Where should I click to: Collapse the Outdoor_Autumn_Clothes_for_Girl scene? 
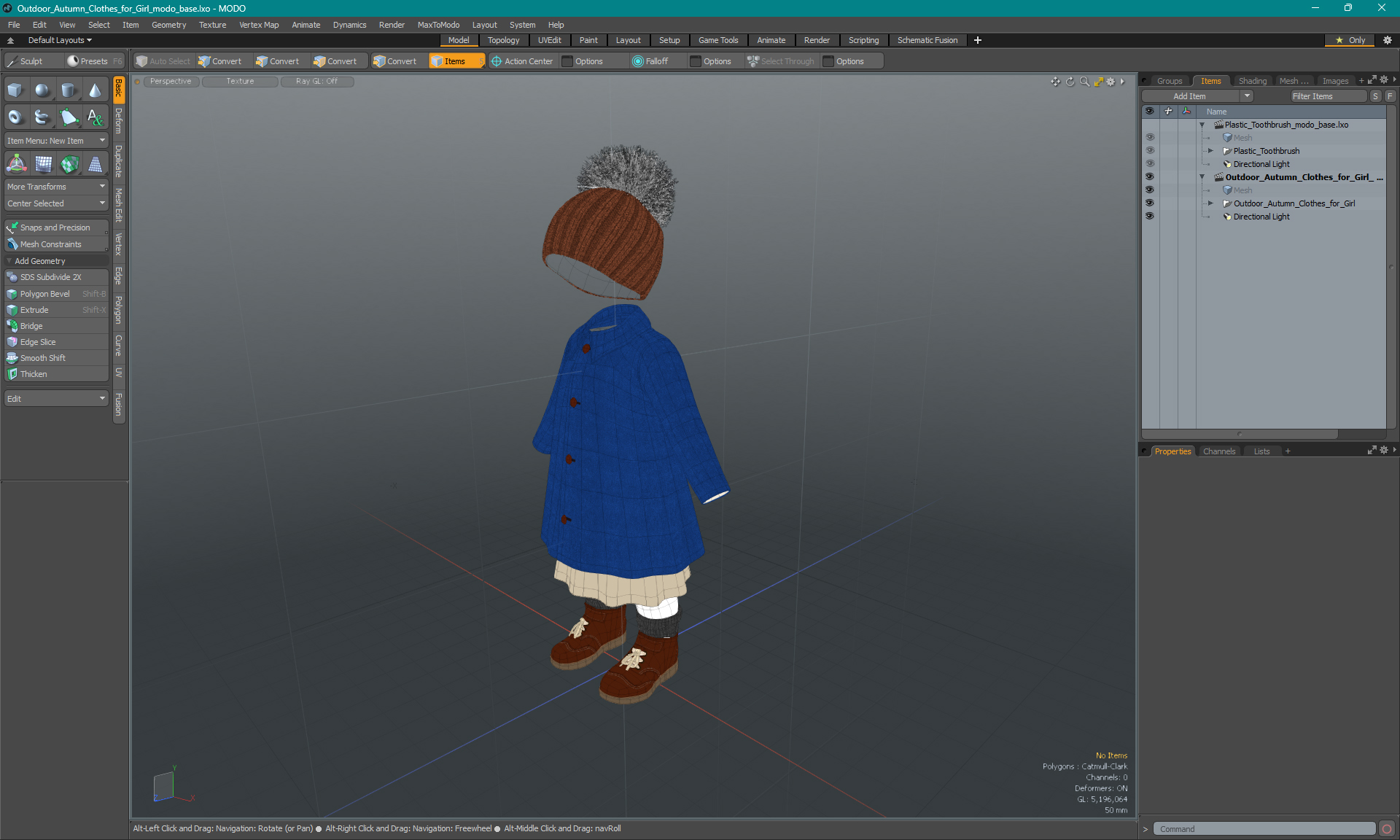1202,177
